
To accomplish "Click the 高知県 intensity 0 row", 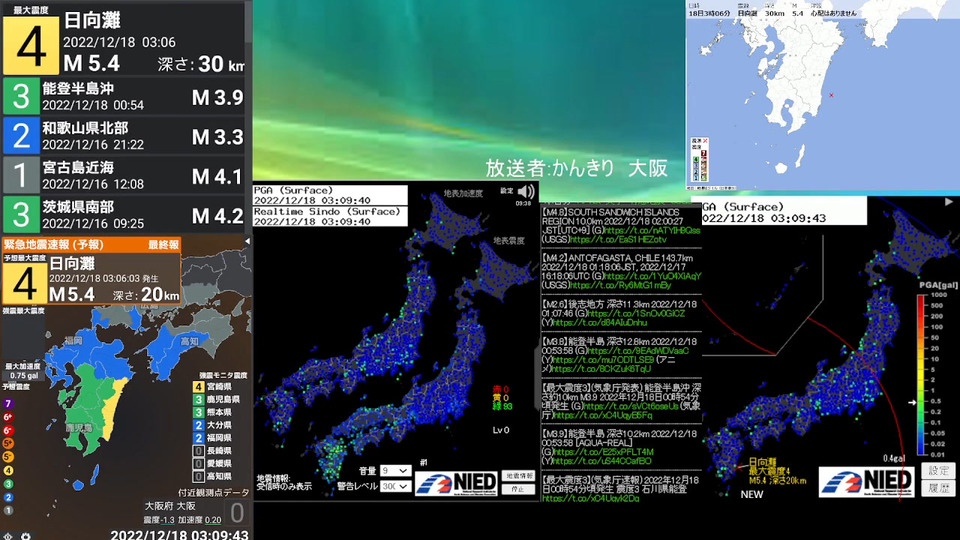I will point(213,476).
